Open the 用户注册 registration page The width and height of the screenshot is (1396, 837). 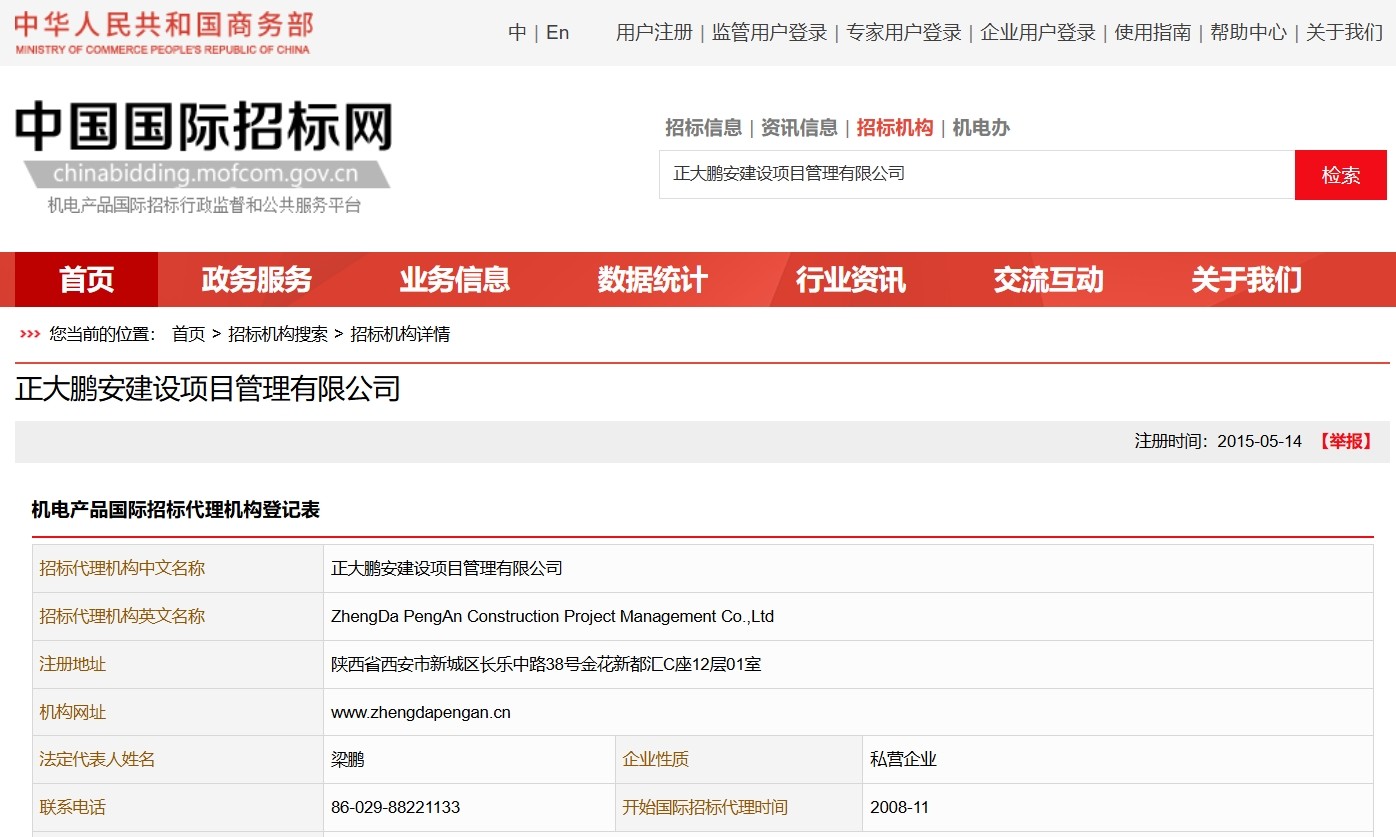point(652,32)
